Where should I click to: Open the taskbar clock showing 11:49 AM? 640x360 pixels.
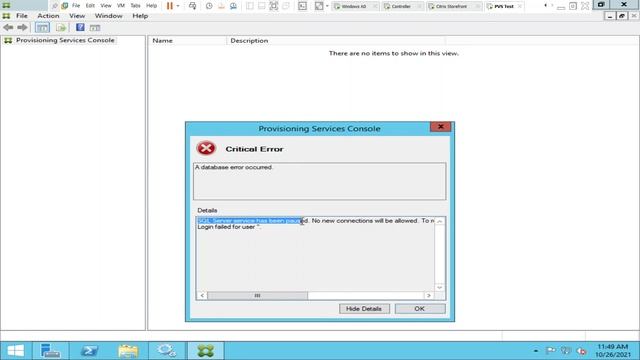pyautogui.click(x=613, y=351)
